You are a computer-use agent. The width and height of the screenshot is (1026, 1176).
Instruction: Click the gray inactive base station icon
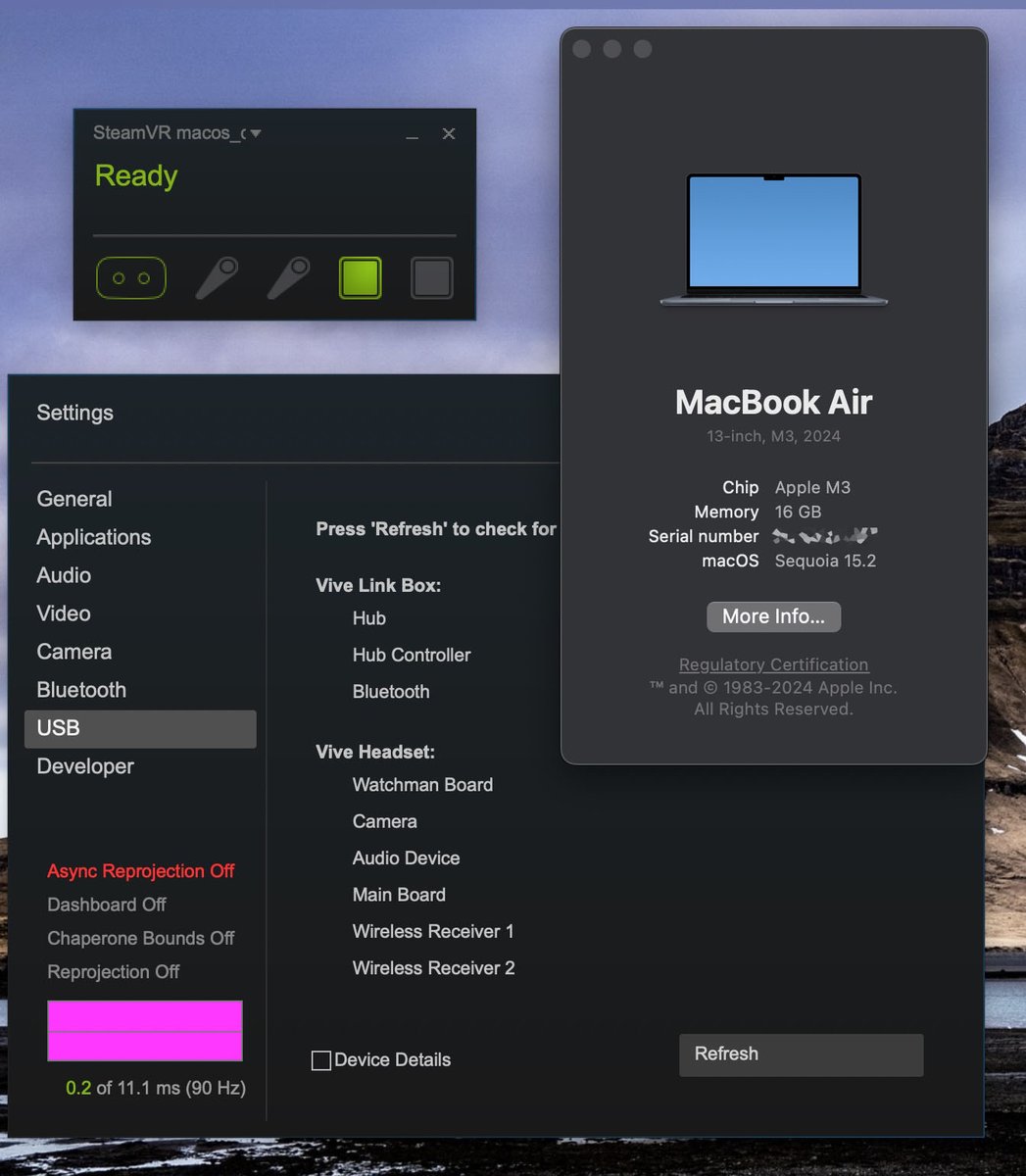pyautogui.click(x=431, y=278)
